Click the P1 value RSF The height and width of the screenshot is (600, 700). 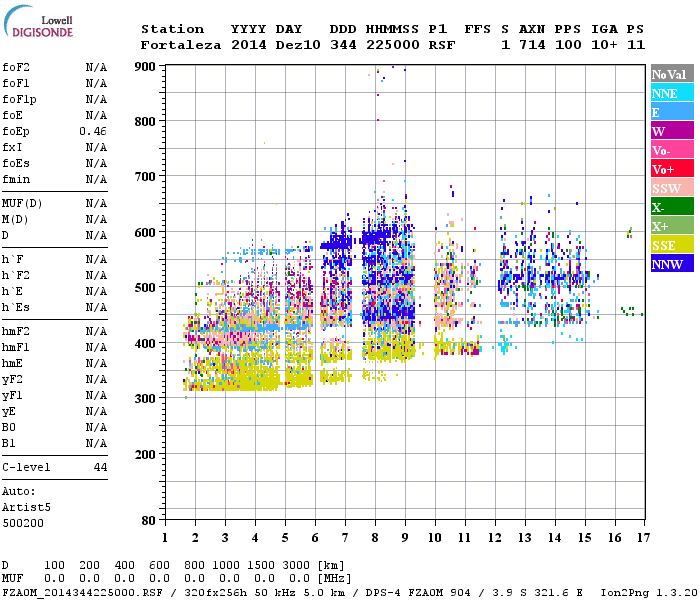[442, 45]
